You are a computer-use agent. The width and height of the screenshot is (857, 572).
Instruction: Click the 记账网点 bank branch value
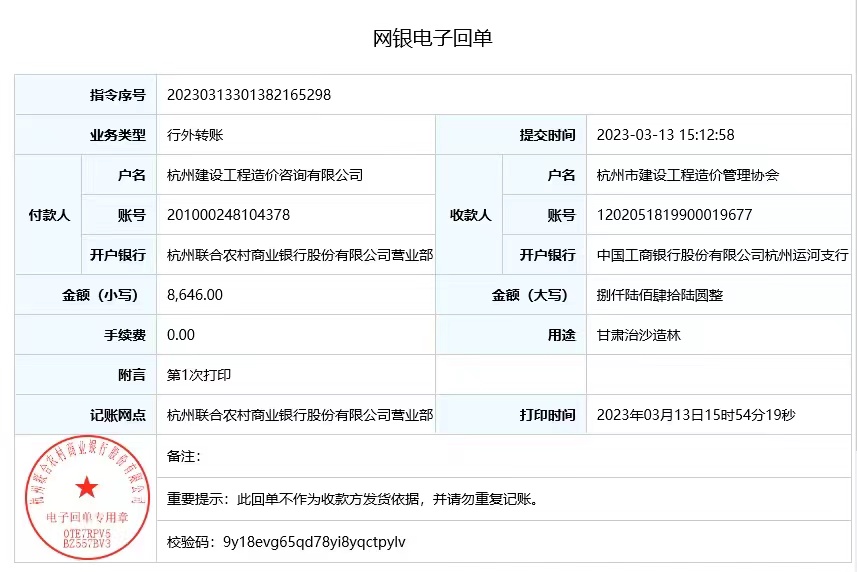click(x=300, y=415)
